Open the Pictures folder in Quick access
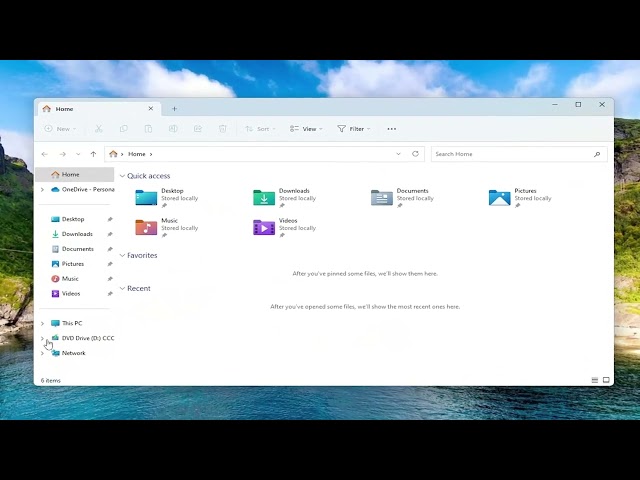This screenshot has width=640, height=480. pos(520,198)
